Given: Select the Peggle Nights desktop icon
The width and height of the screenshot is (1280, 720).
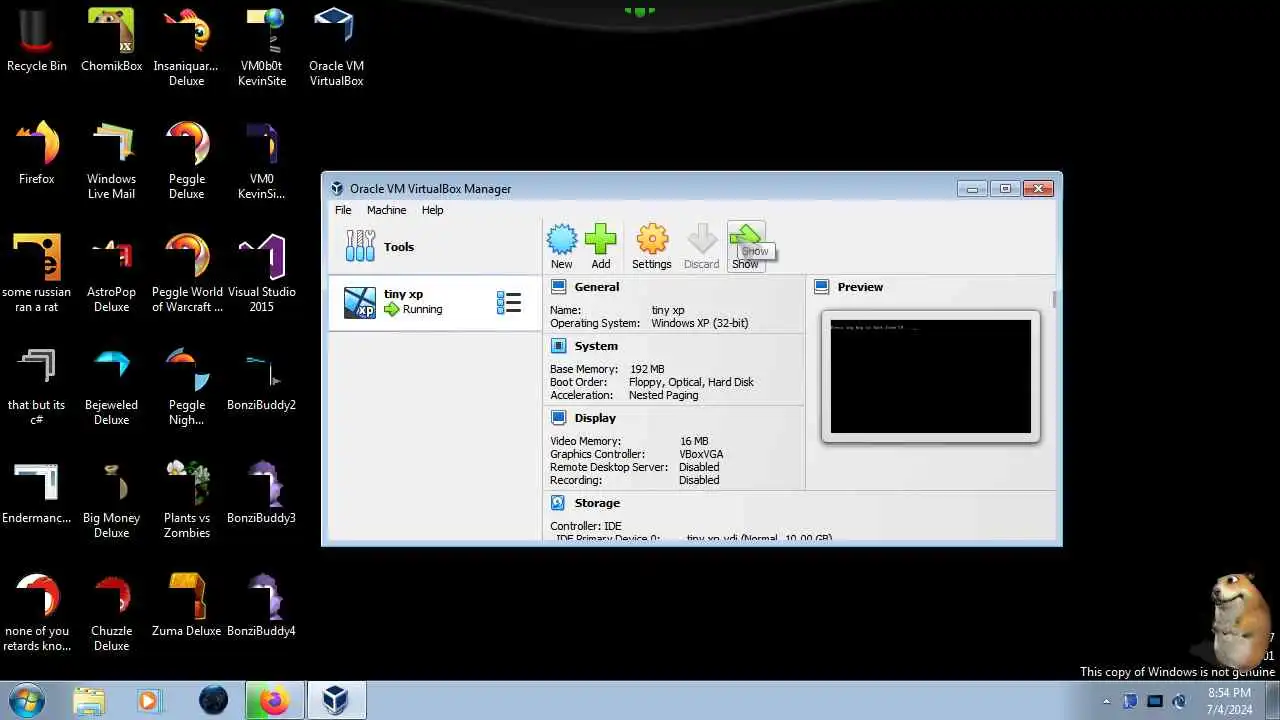Looking at the screenshot, I should pos(186,387).
